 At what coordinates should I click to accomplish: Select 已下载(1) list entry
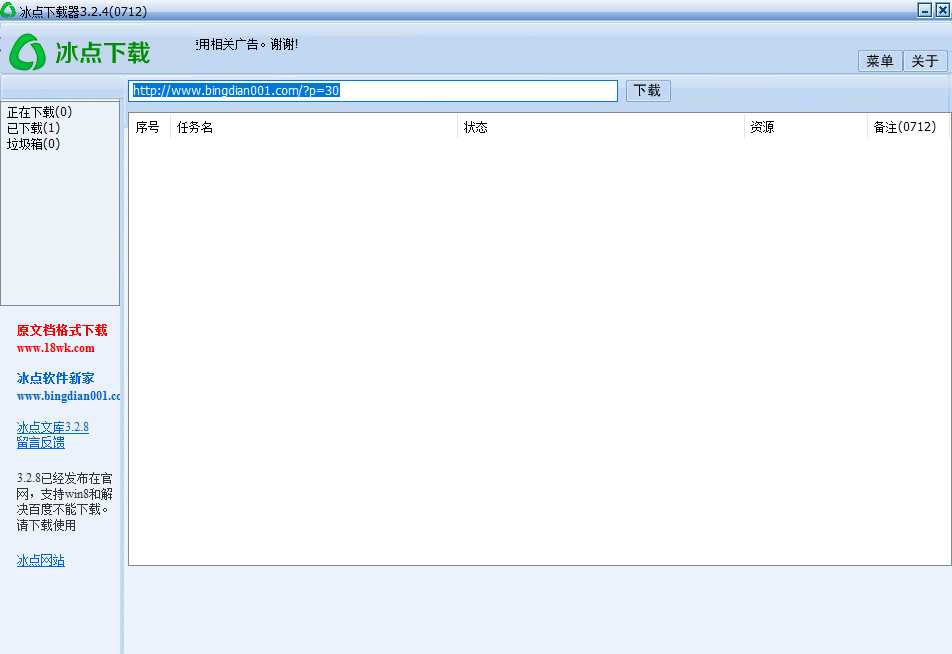tap(33, 128)
